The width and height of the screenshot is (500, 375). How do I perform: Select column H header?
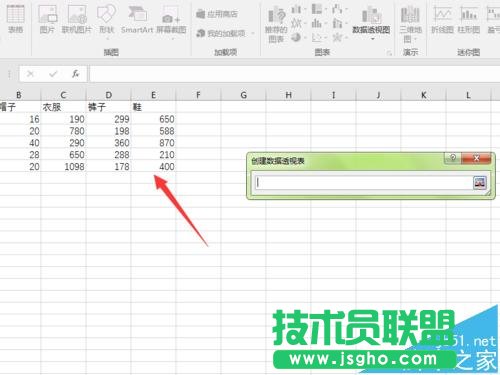288,95
